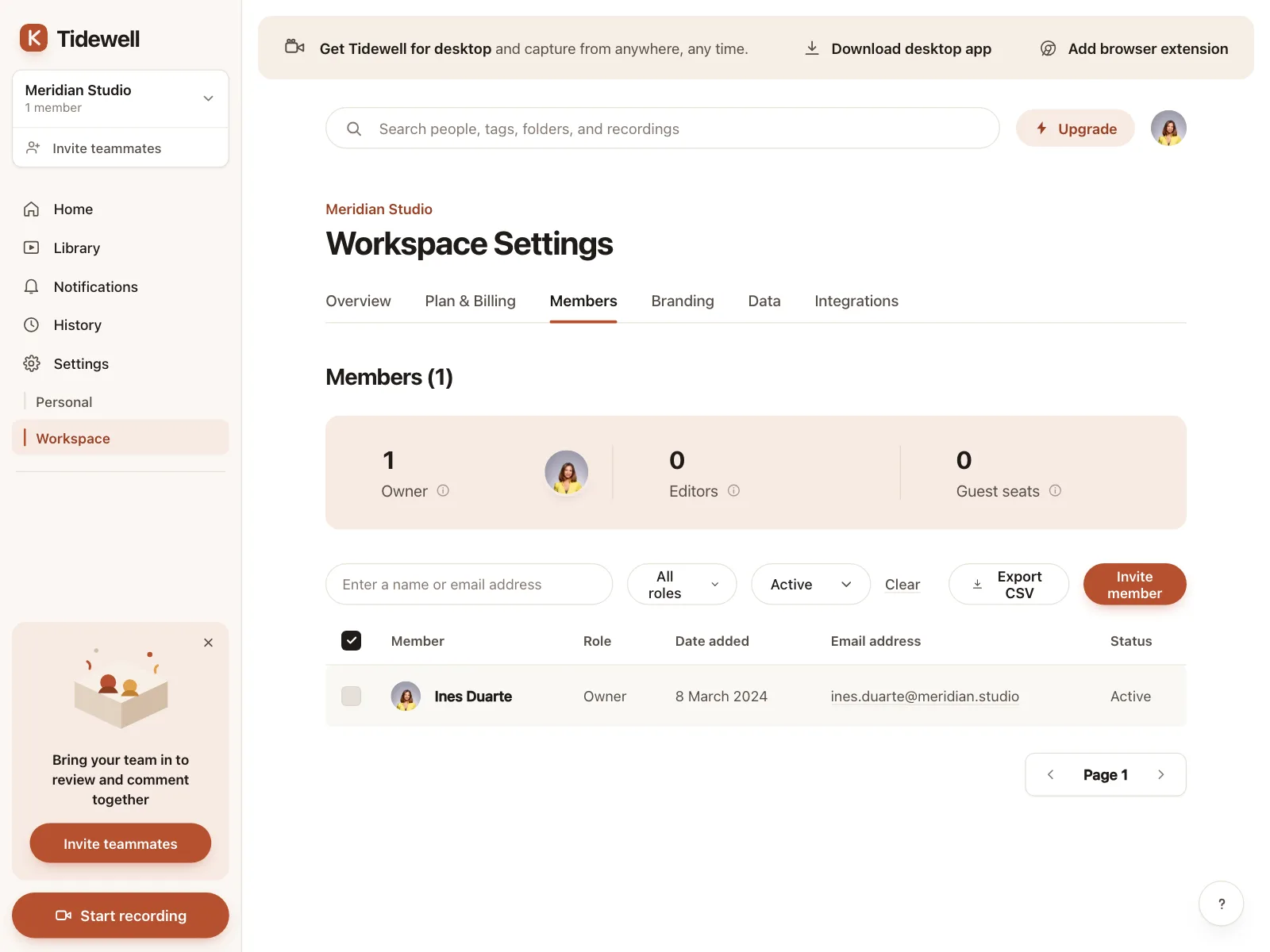Viewport: 1270px width, 952px height.
Task: Click the Upgrade button
Action: (x=1075, y=129)
